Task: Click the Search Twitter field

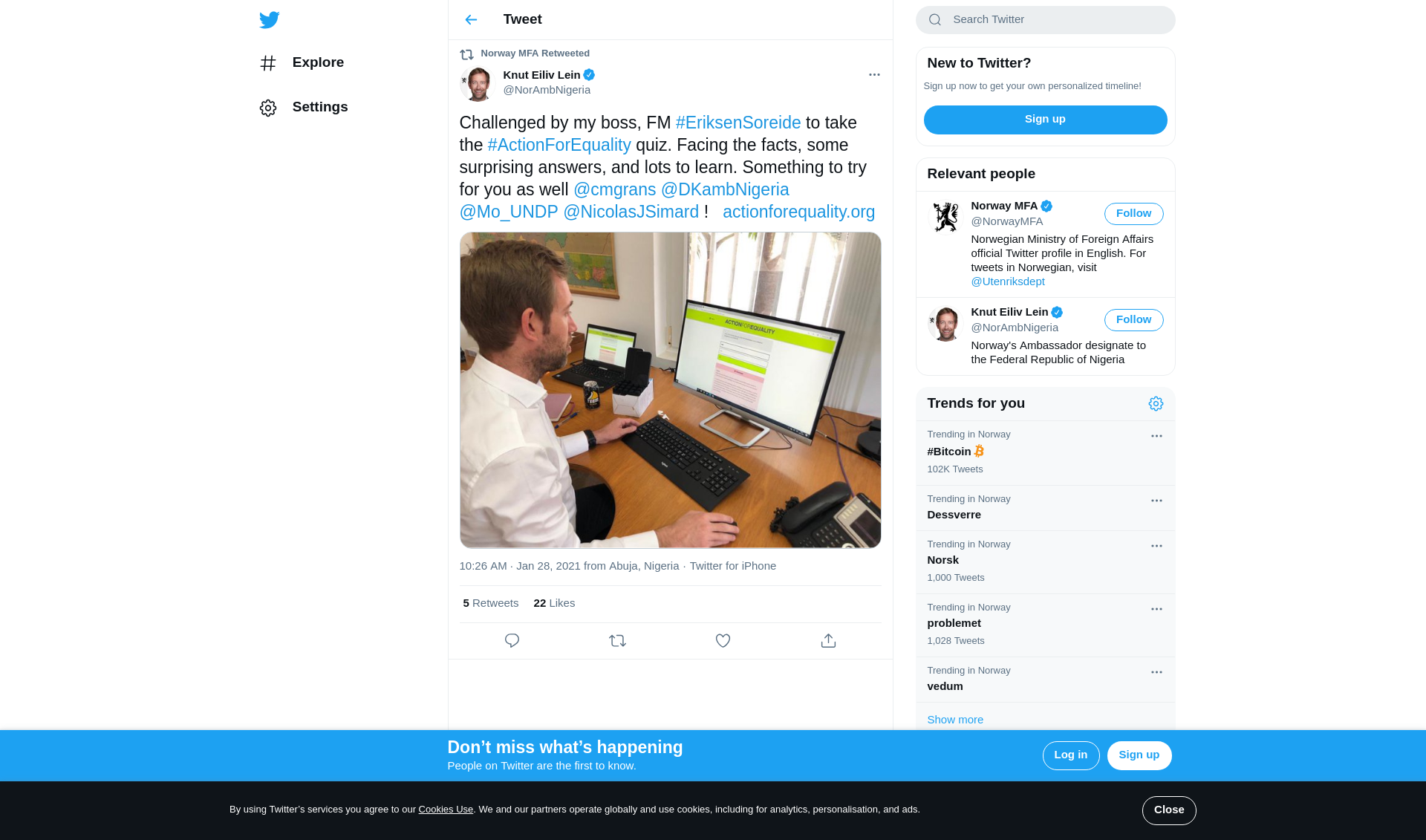Action: 1045,20
